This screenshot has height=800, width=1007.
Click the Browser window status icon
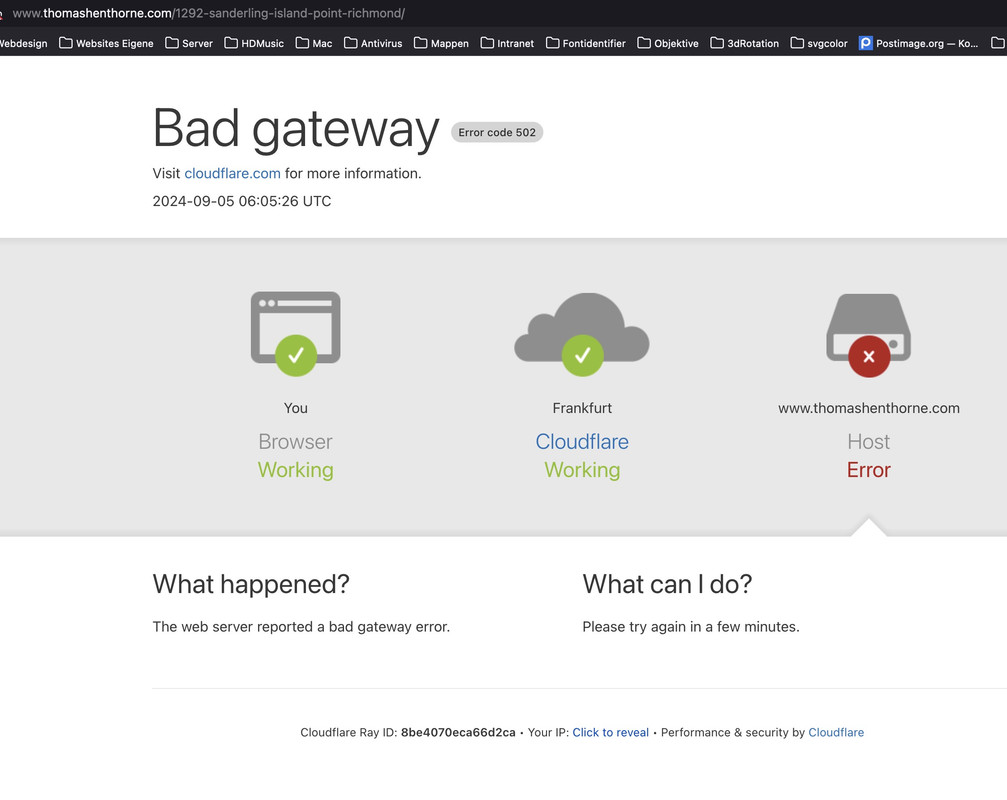[295, 333]
